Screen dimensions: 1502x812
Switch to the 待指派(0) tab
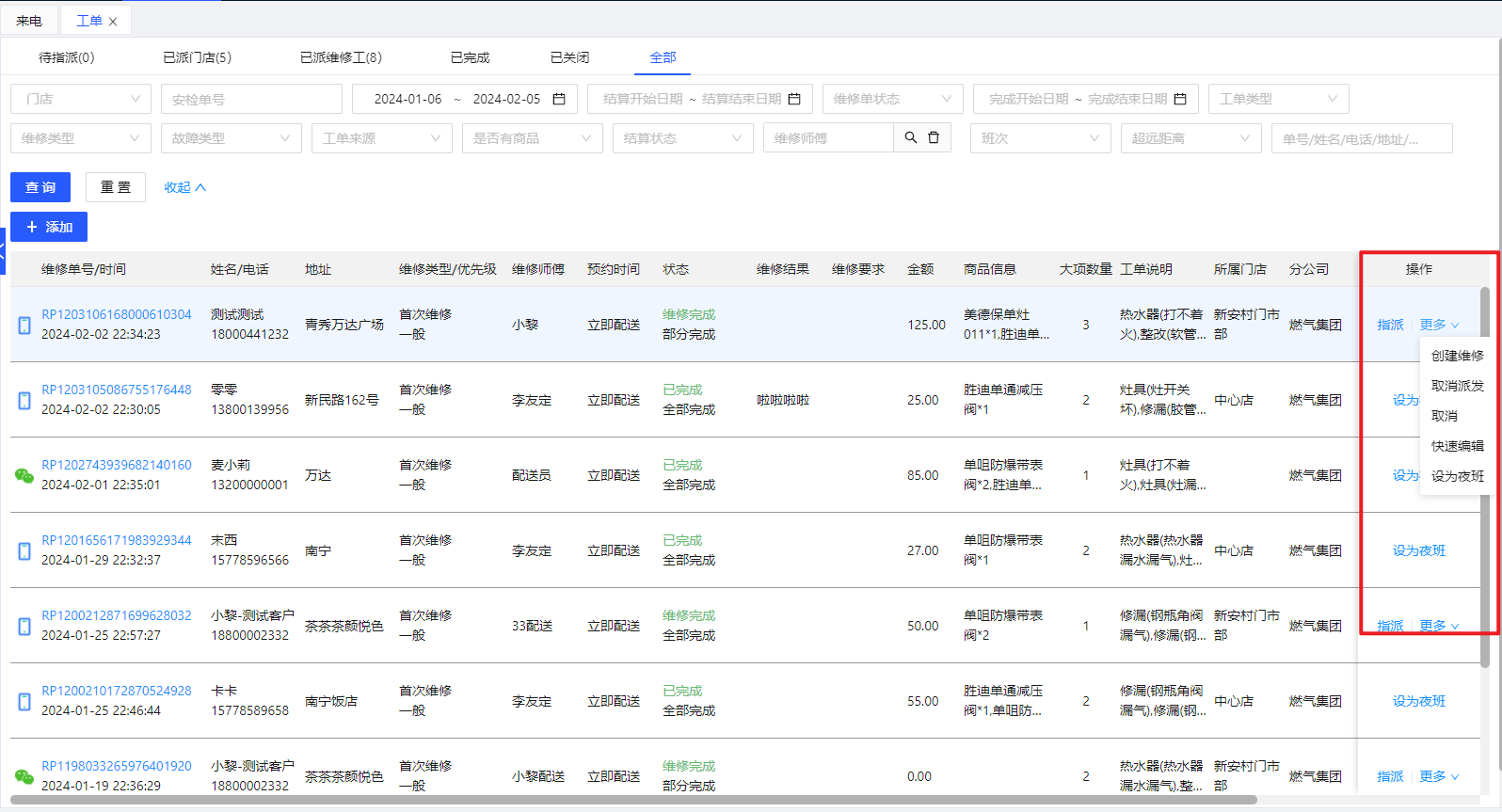[67, 57]
